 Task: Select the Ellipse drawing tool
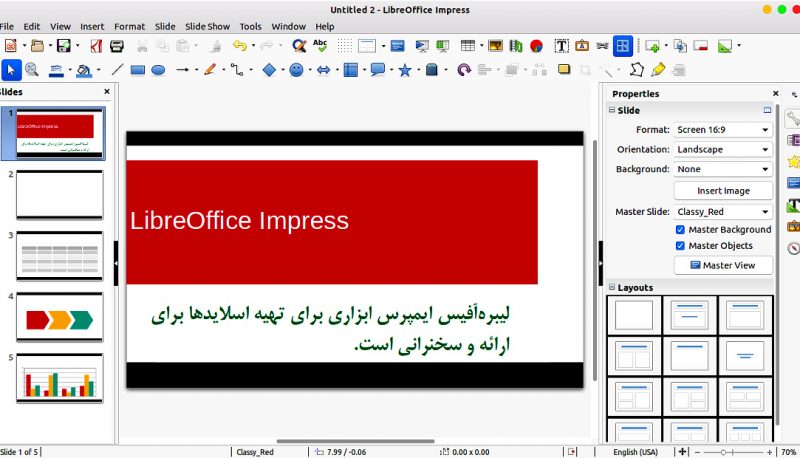(x=158, y=70)
